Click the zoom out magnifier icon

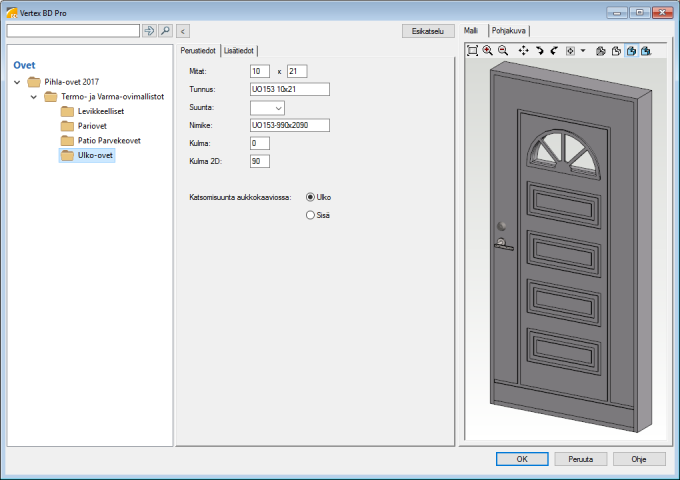(503, 50)
